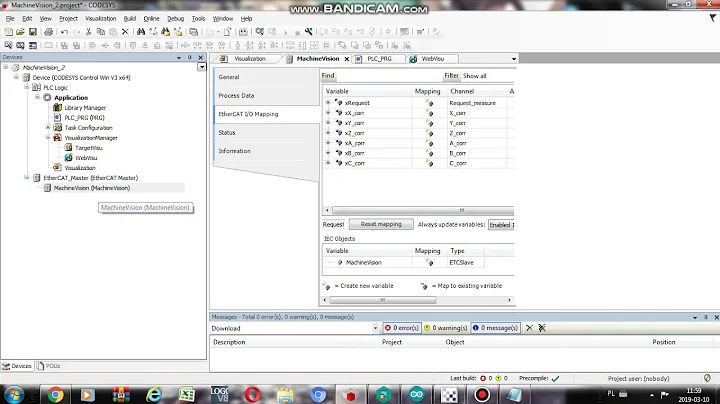Viewport: 720px width, 404px height.
Task: Open Google Chrome from the taskbar
Action: [56, 395]
